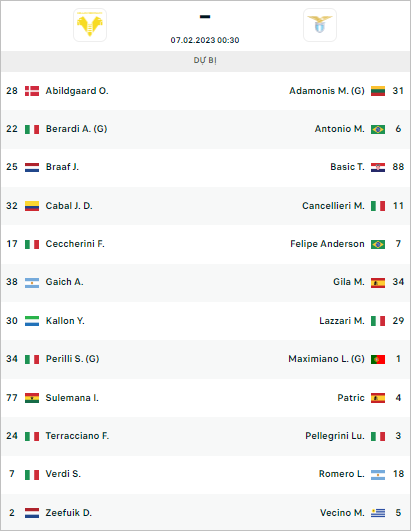Screen dimensions: 411x531
Task: Click the Uruguay flag beside Vecino M.
Action: [x=378, y=513]
